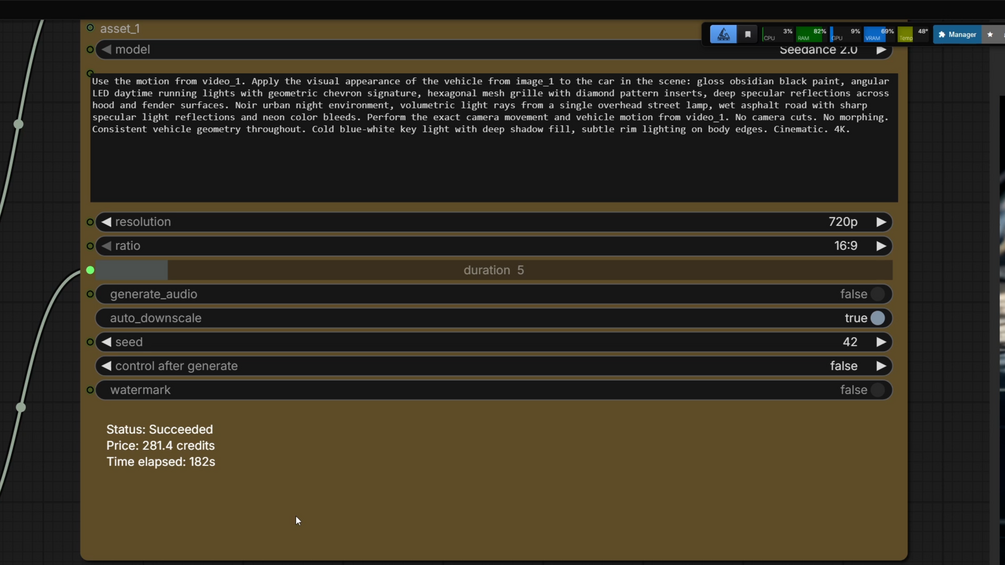Click the CPU usage monitor
Viewport: 1005px width, 565px height.
[777, 35]
